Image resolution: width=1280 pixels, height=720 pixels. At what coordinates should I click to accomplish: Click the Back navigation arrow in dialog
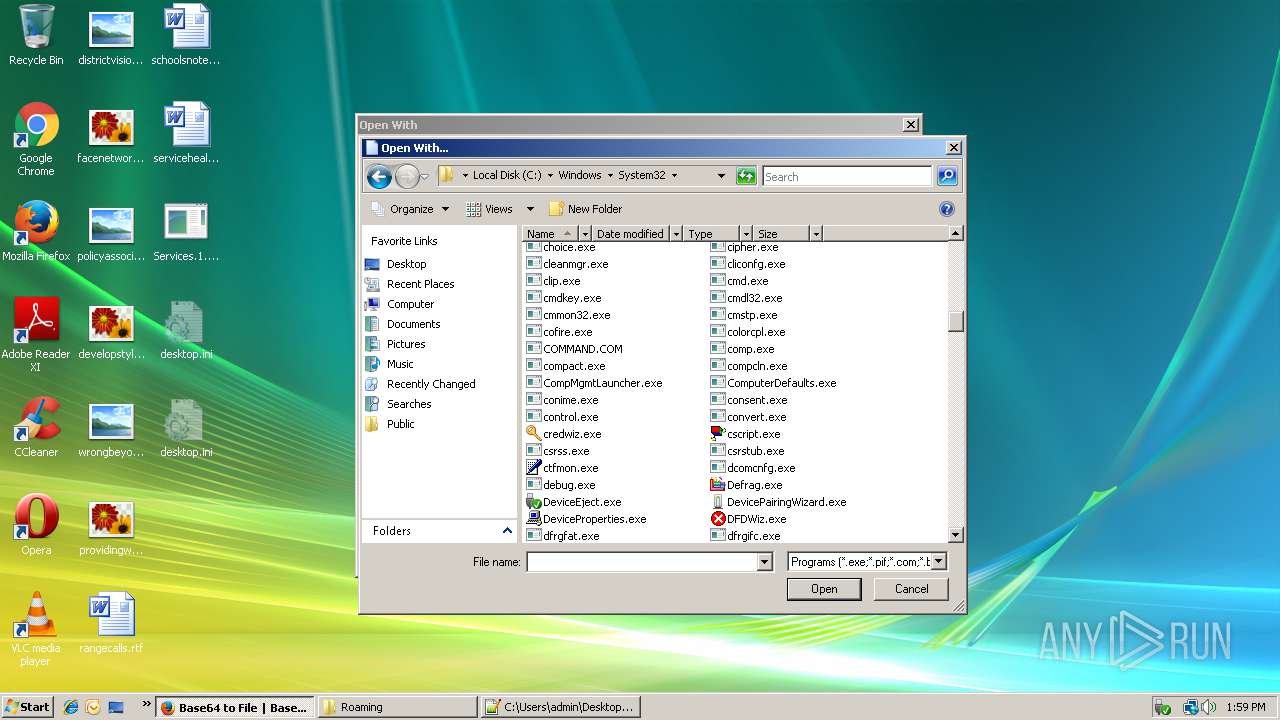(379, 177)
